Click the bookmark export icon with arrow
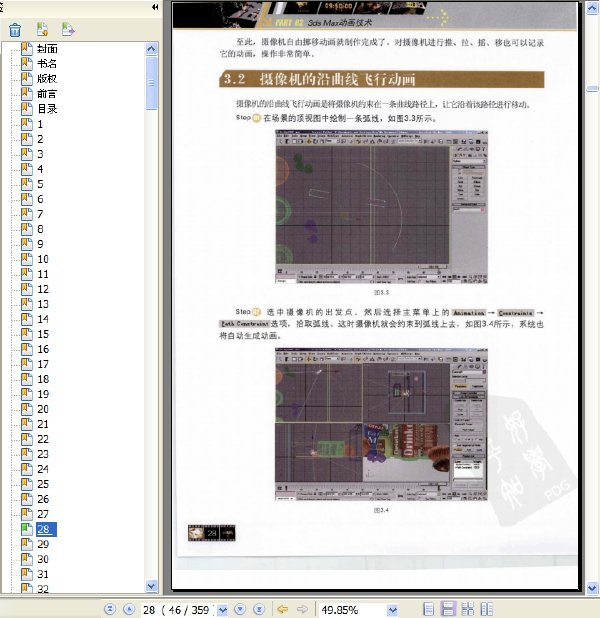 point(67,29)
